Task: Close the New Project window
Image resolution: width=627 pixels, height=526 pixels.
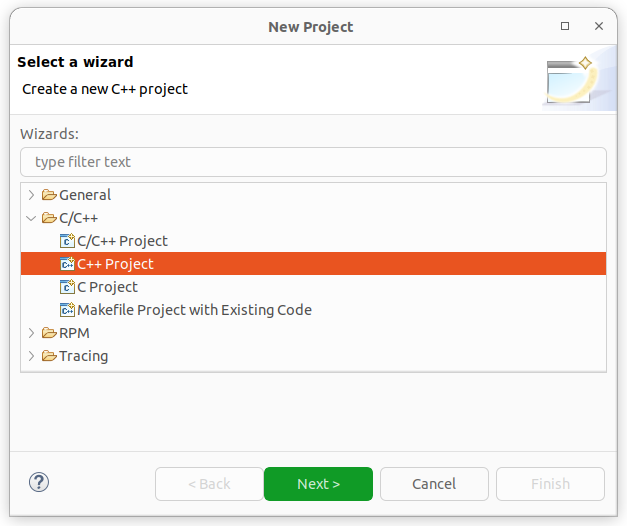Action: [600, 27]
